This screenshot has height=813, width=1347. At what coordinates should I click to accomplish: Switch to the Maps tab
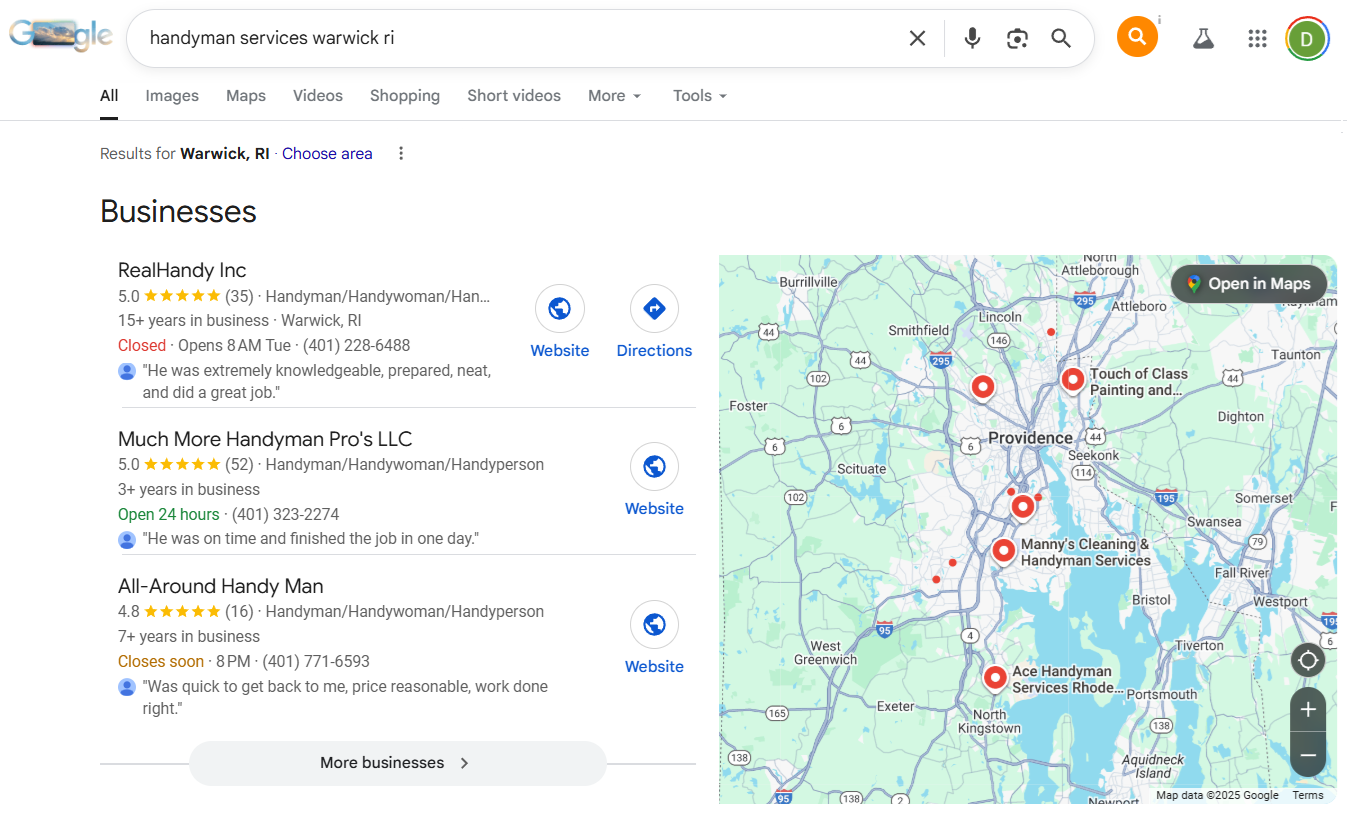coord(245,95)
